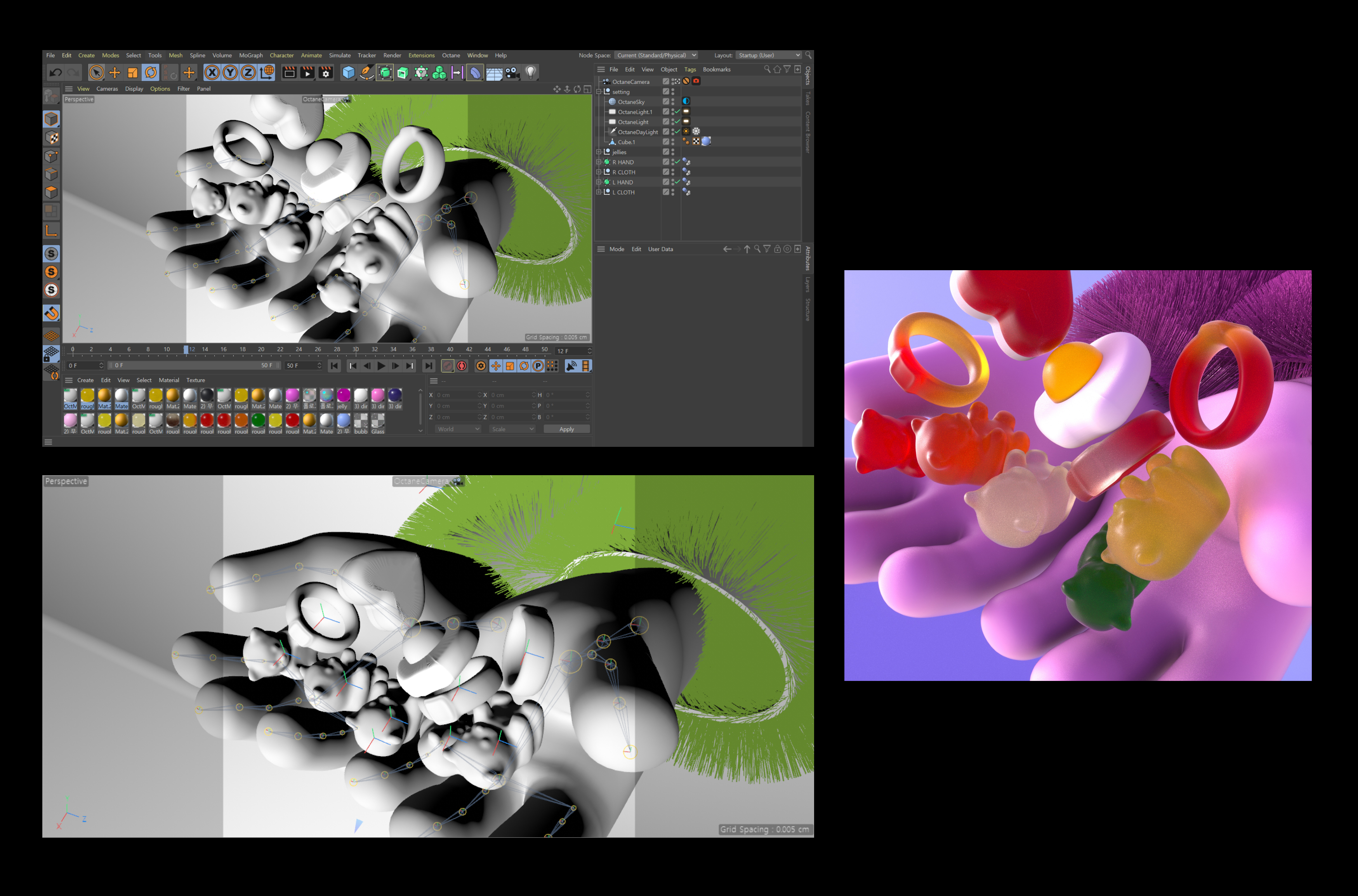Open the viewport Display menu
Image resolution: width=1358 pixels, height=896 pixels.
tap(134, 89)
